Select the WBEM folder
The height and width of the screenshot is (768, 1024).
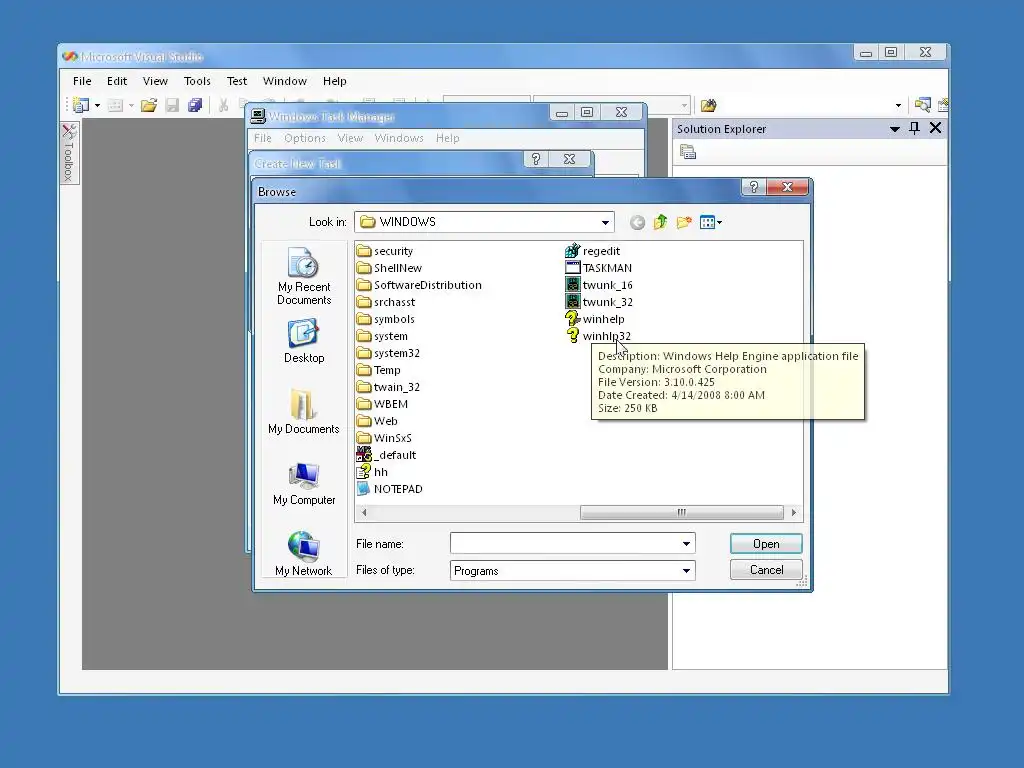(x=383, y=404)
